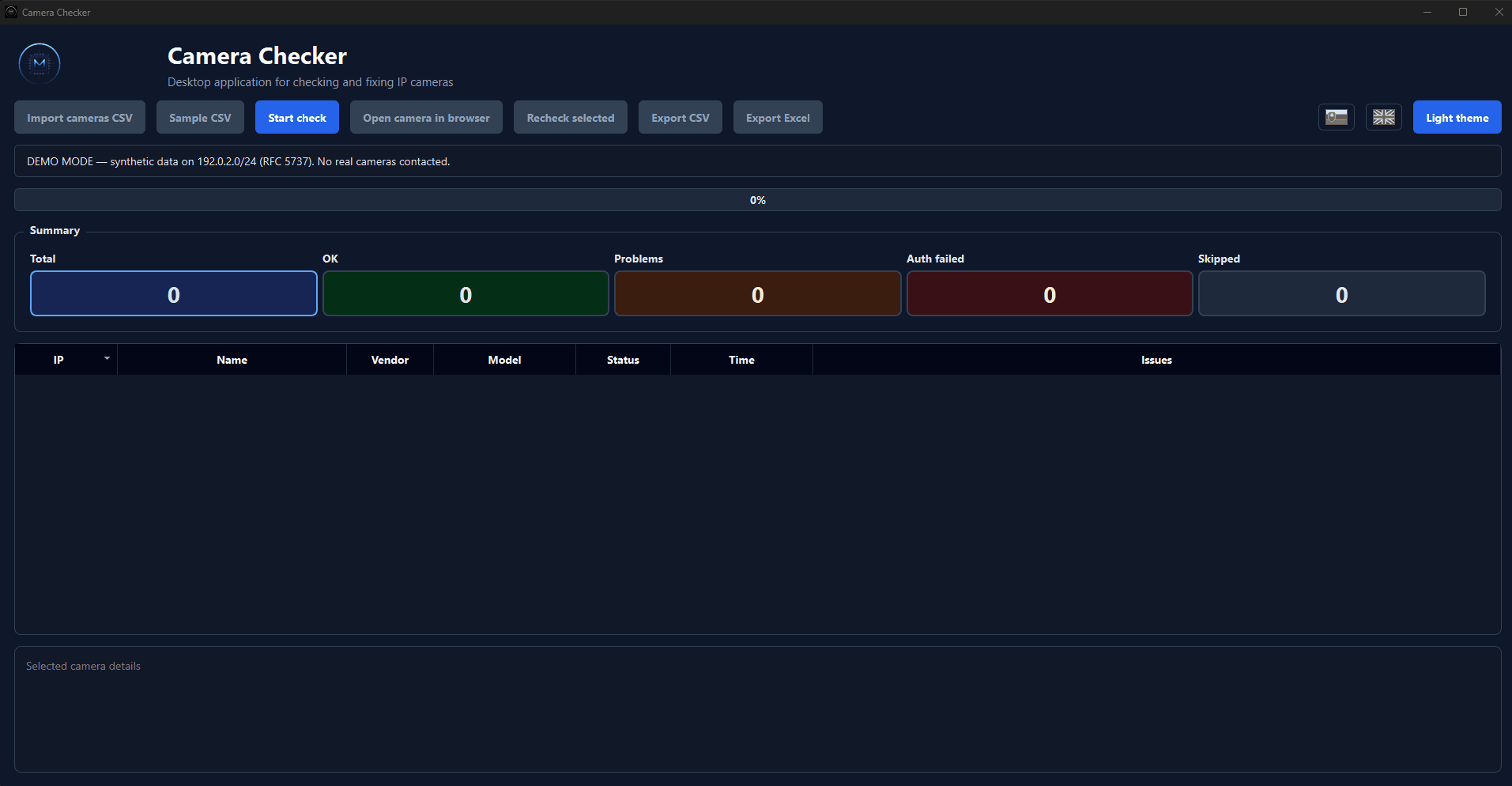
Task: Select the Vendor column header
Action: click(390, 360)
